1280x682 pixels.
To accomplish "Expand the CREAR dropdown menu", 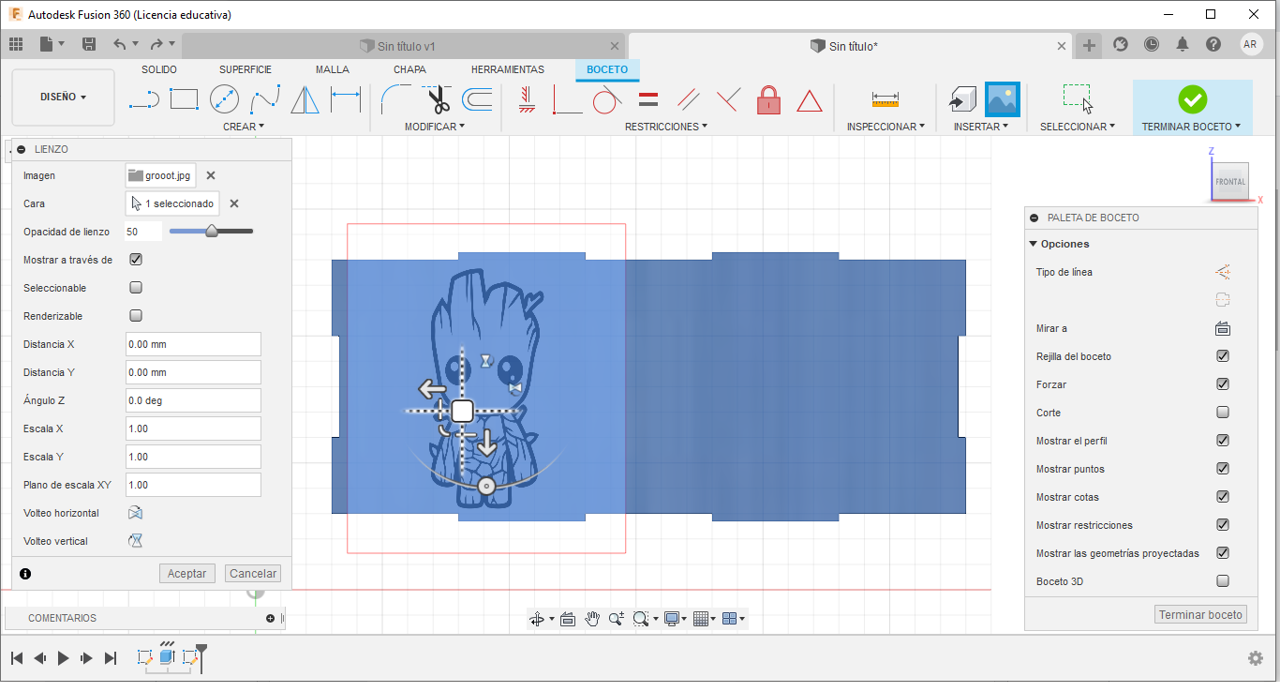I will (x=244, y=127).
